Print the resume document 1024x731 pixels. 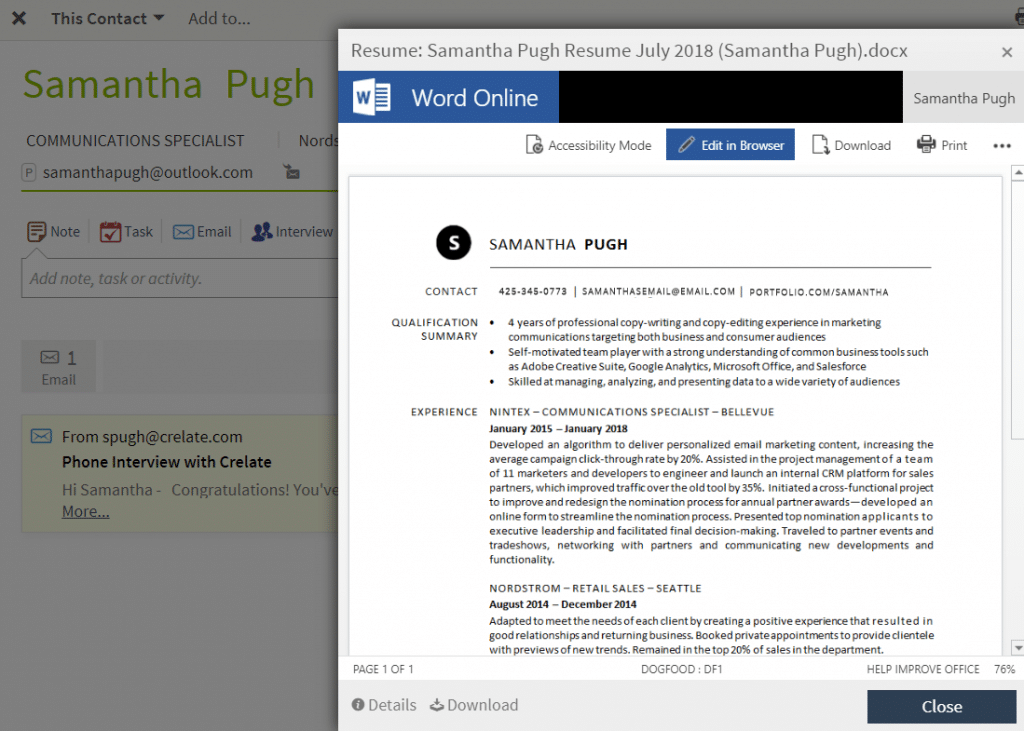(x=942, y=145)
